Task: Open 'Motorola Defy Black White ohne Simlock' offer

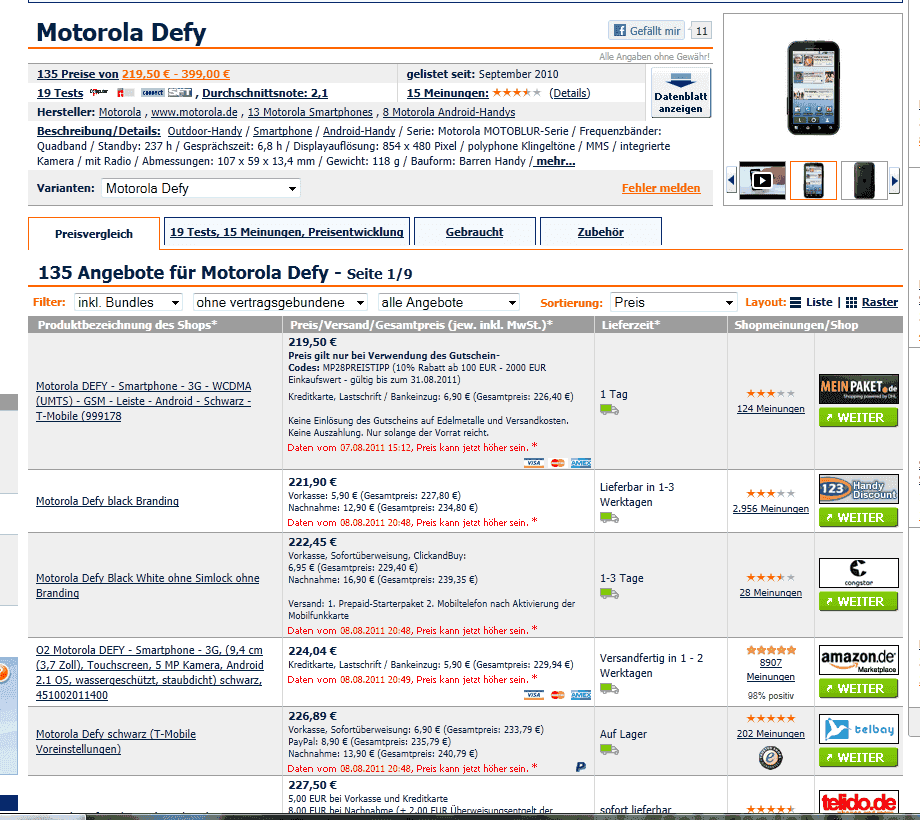Action: click(x=148, y=585)
